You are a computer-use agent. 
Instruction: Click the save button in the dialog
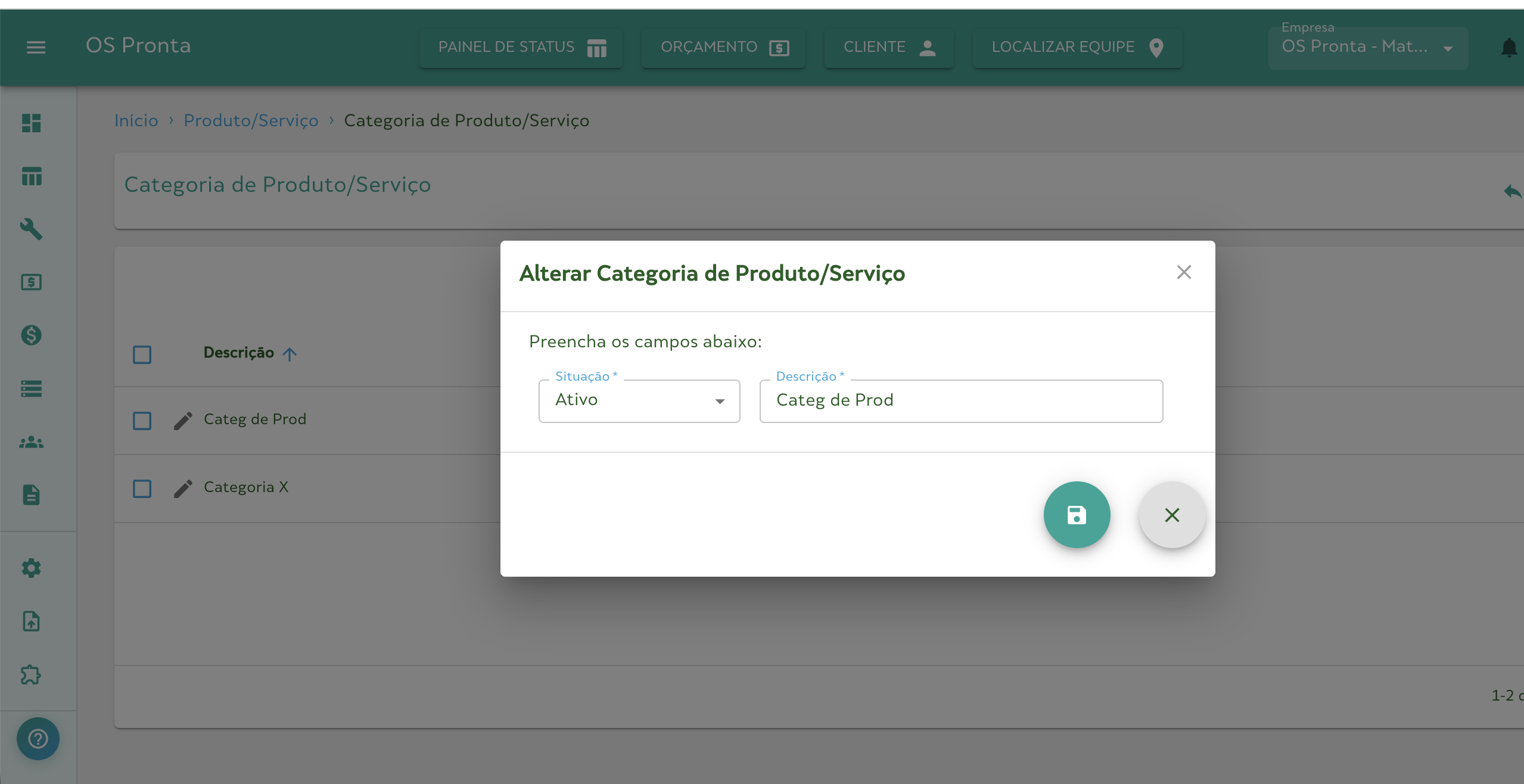1076,514
